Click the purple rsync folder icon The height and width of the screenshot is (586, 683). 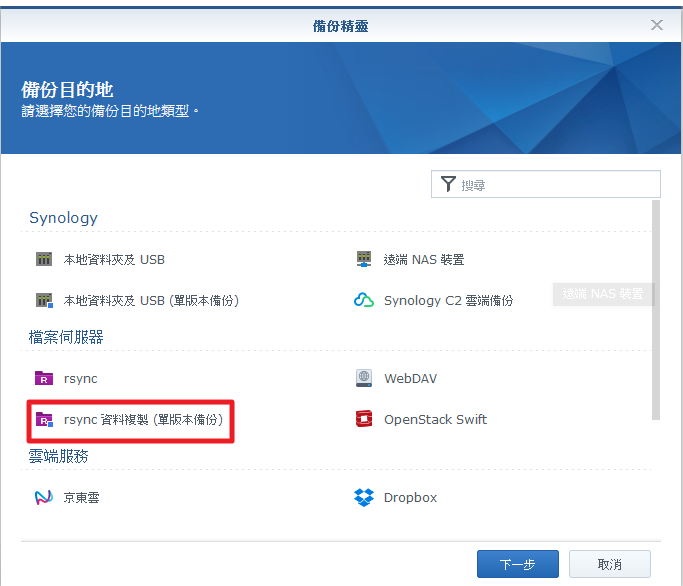tap(44, 378)
